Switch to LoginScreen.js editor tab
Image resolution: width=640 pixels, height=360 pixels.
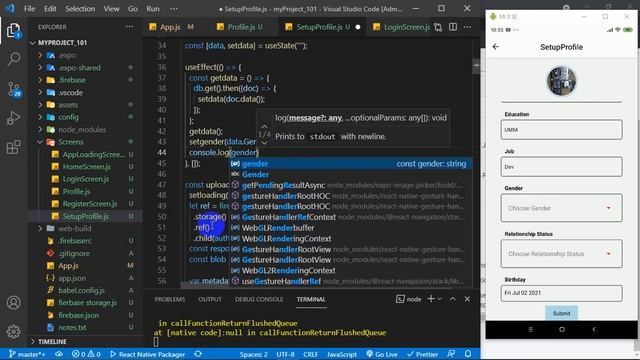coord(406,27)
